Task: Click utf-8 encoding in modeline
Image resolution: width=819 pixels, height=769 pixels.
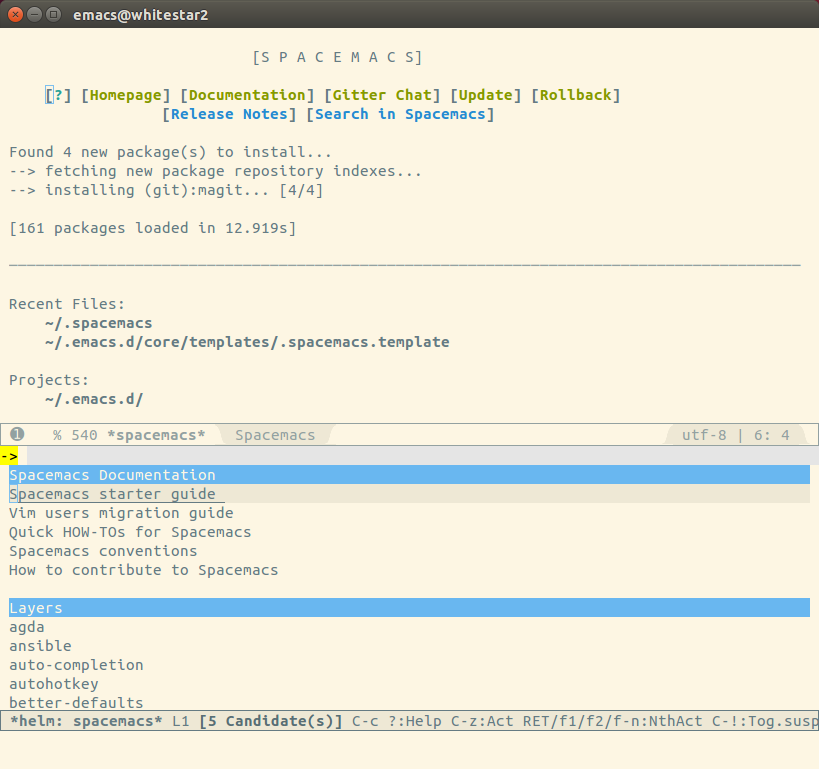Action: tap(704, 435)
